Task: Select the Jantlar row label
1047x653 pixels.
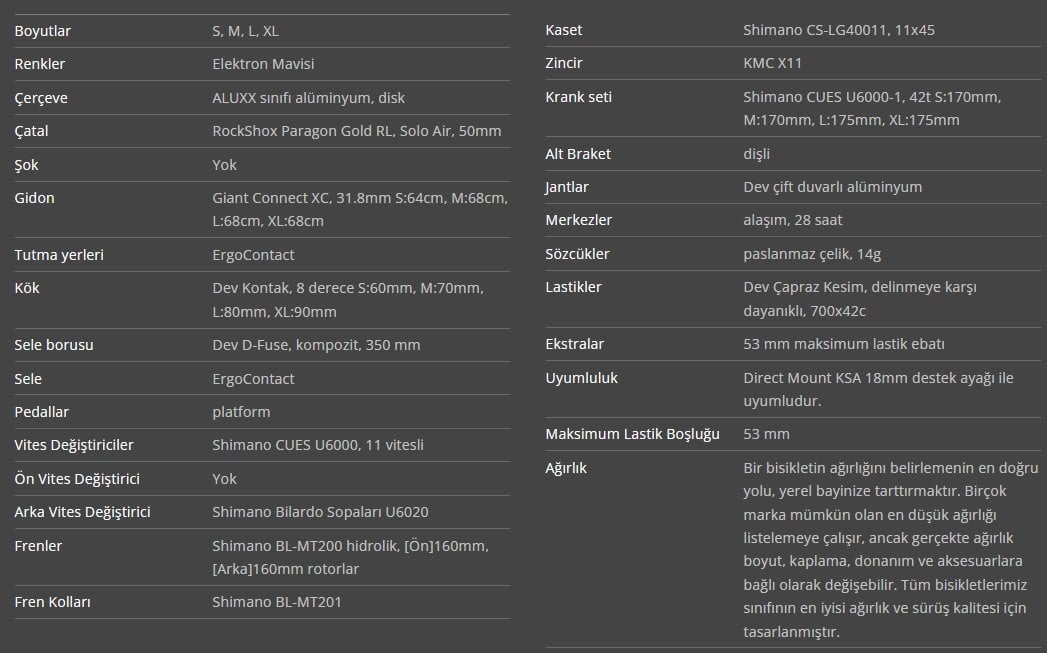Action: [x=567, y=187]
